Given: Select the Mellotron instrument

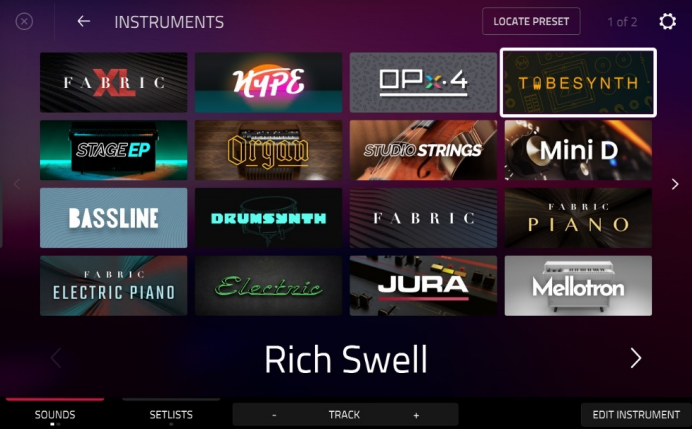Looking at the screenshot, I should (x=578, y=286).
